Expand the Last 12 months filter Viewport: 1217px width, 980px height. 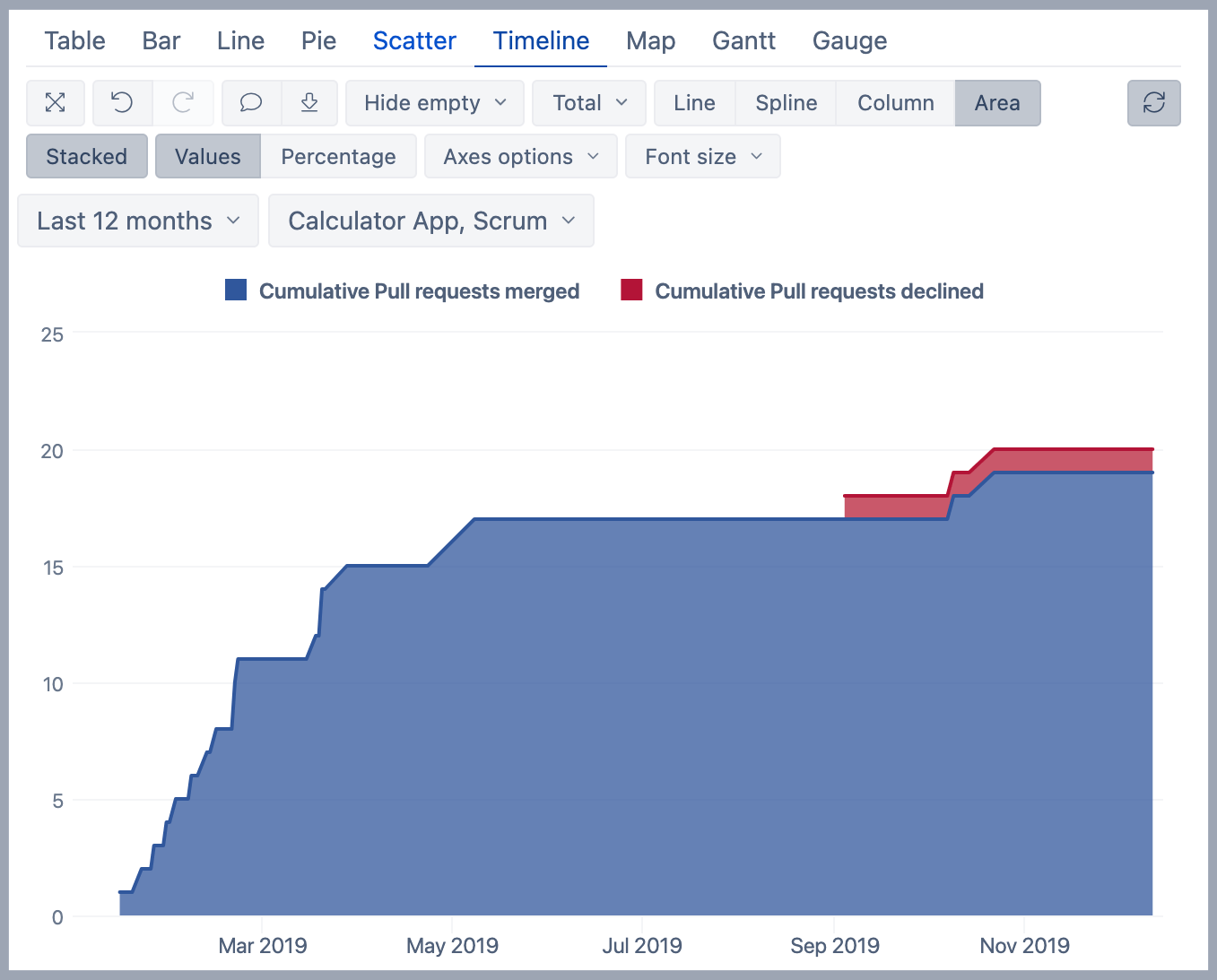138,221
